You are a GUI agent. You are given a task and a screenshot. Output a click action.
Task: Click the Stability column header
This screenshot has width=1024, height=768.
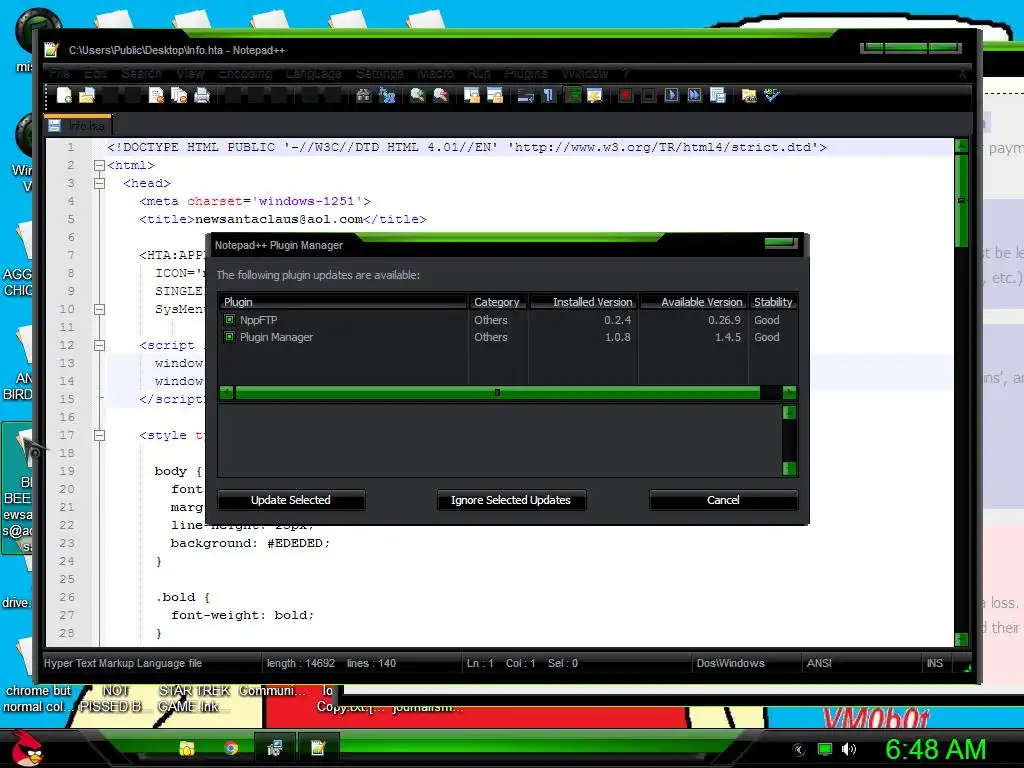(x=773, y=302)
